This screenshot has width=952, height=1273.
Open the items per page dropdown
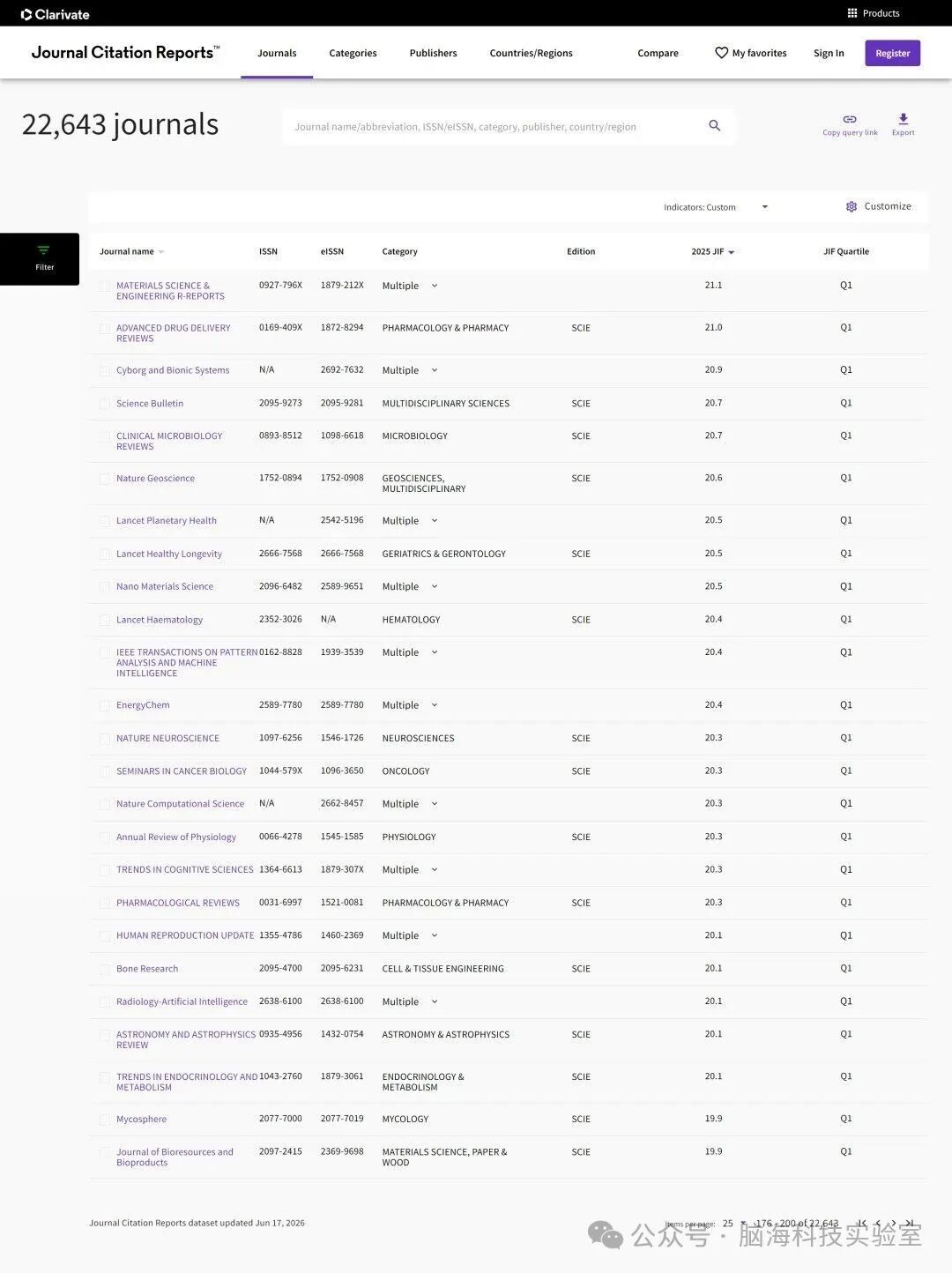pos(734,1224)
